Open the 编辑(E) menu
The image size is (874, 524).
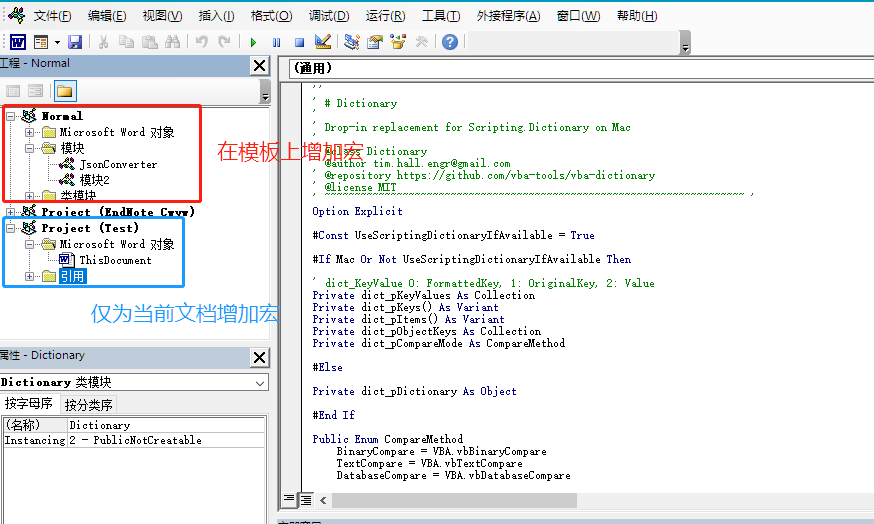tap(107, 16)
